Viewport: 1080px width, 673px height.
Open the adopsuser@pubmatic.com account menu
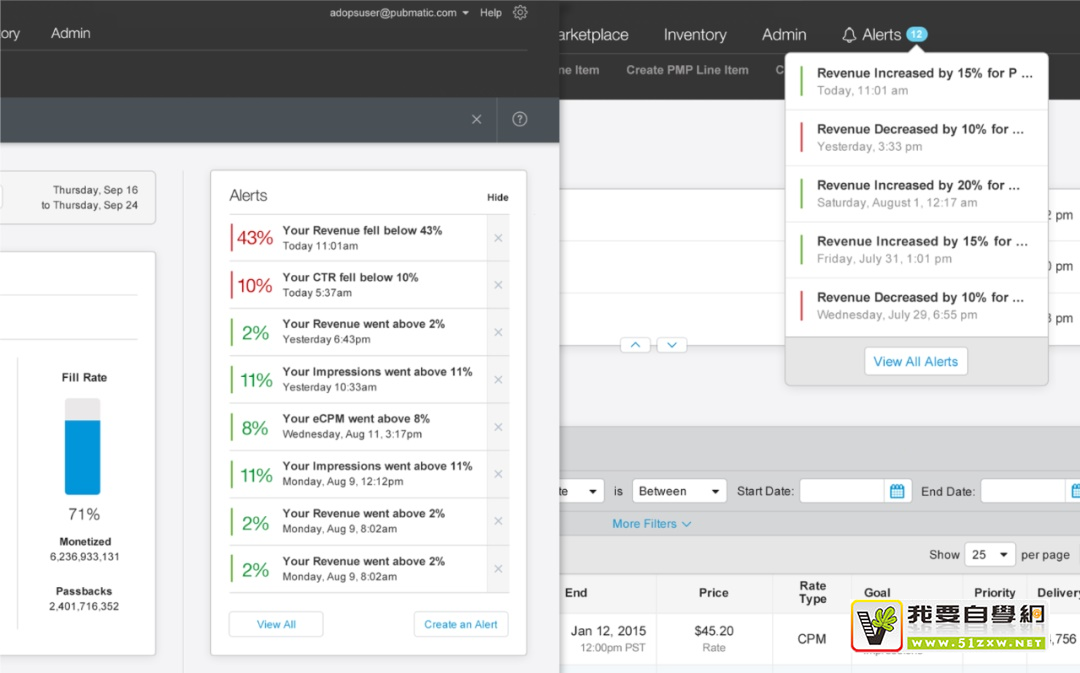point(400,13)
